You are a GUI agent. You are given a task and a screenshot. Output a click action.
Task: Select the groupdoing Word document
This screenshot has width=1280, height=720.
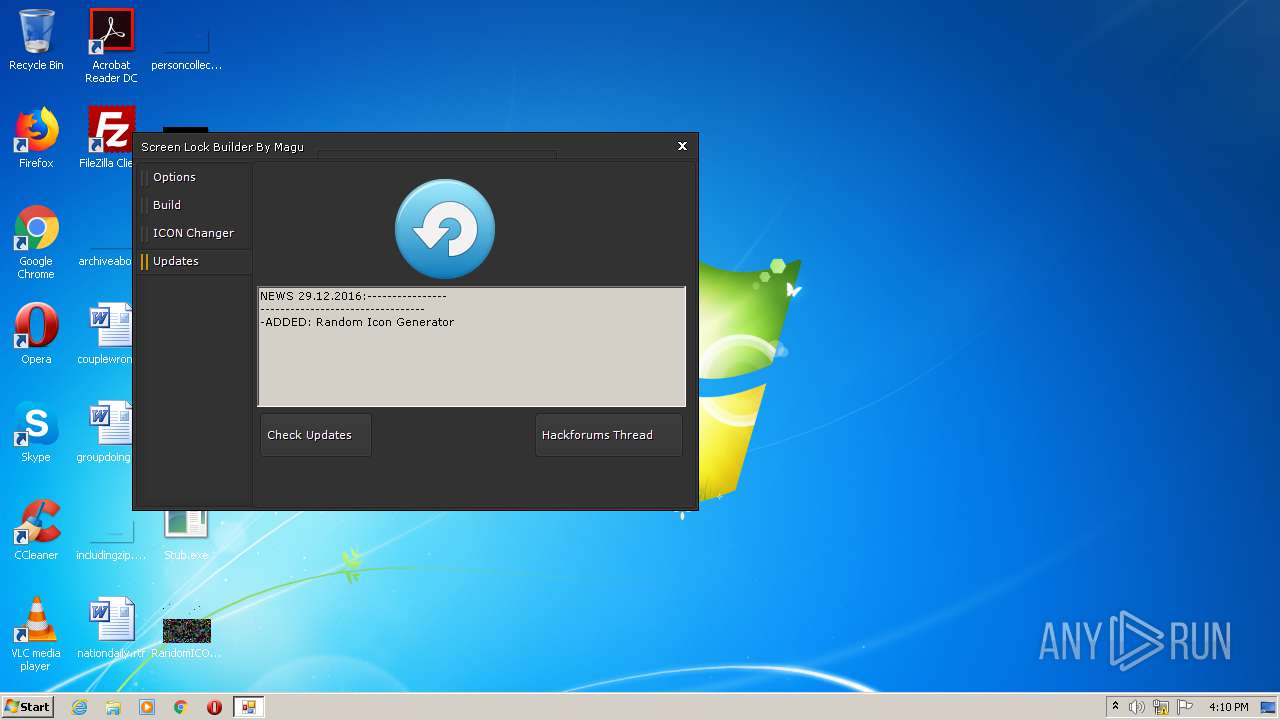click(105, 432)
